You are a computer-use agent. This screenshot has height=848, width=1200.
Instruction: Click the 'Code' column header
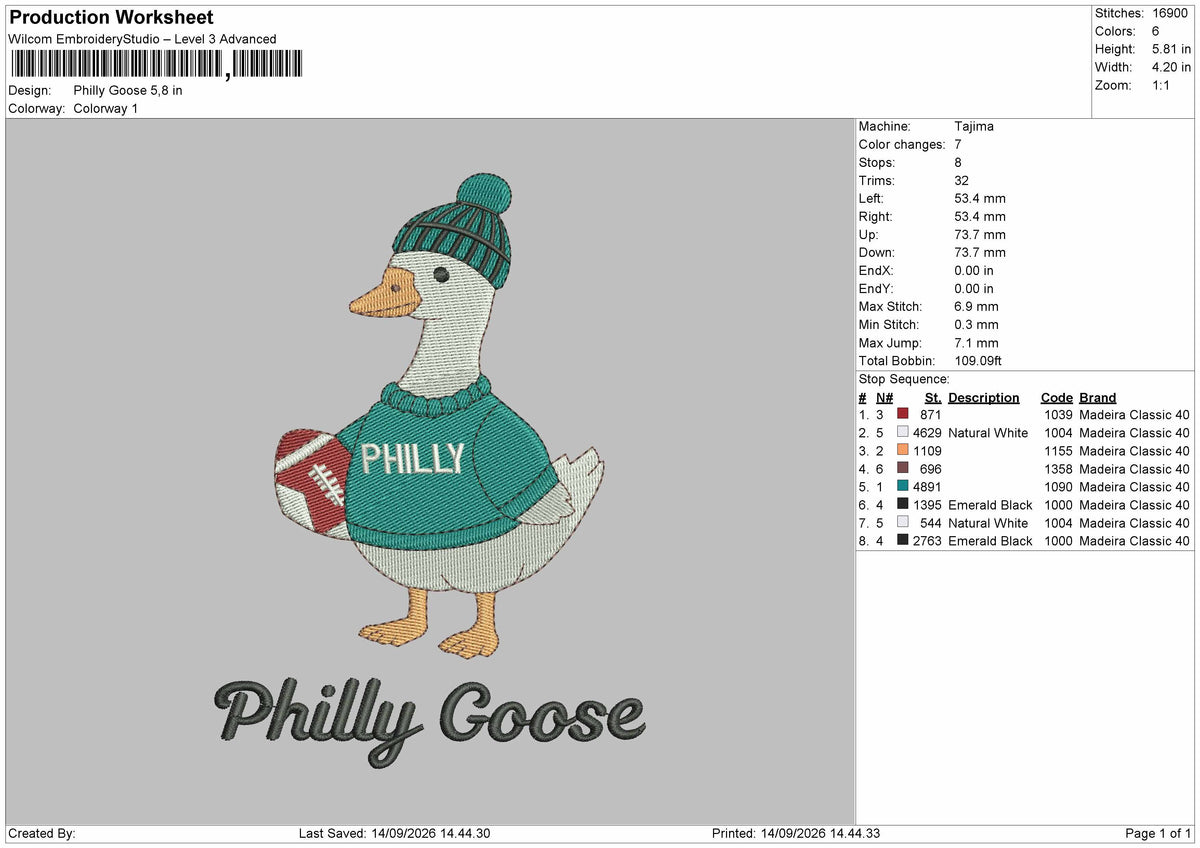pos(1056,398)
